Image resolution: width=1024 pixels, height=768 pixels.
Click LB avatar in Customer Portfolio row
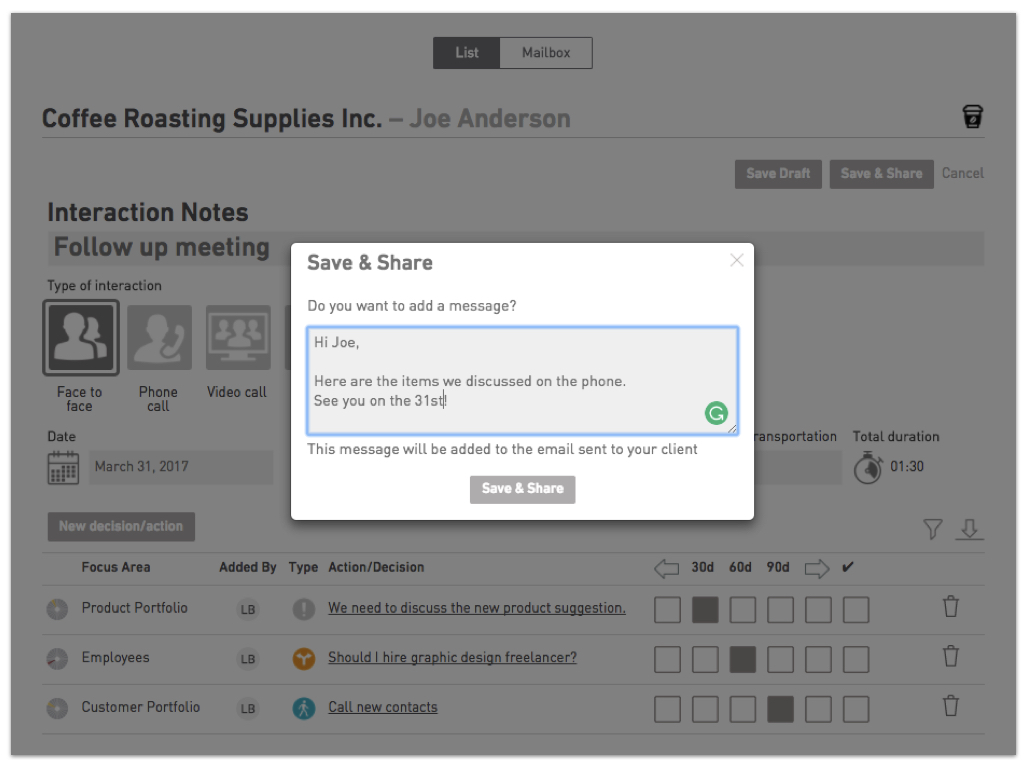point(248,709)
